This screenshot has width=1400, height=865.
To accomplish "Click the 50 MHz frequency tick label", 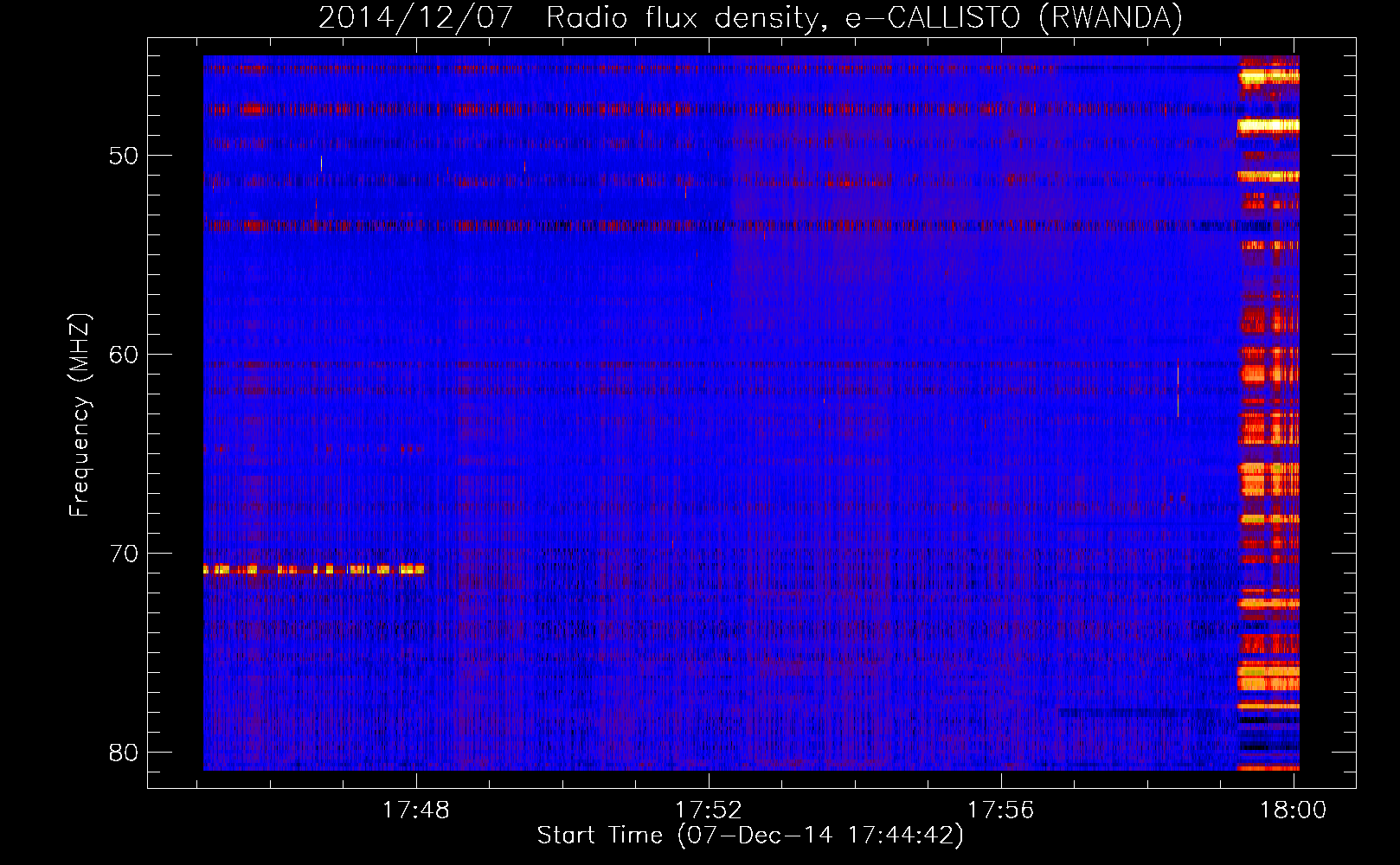I will point(124,156).
